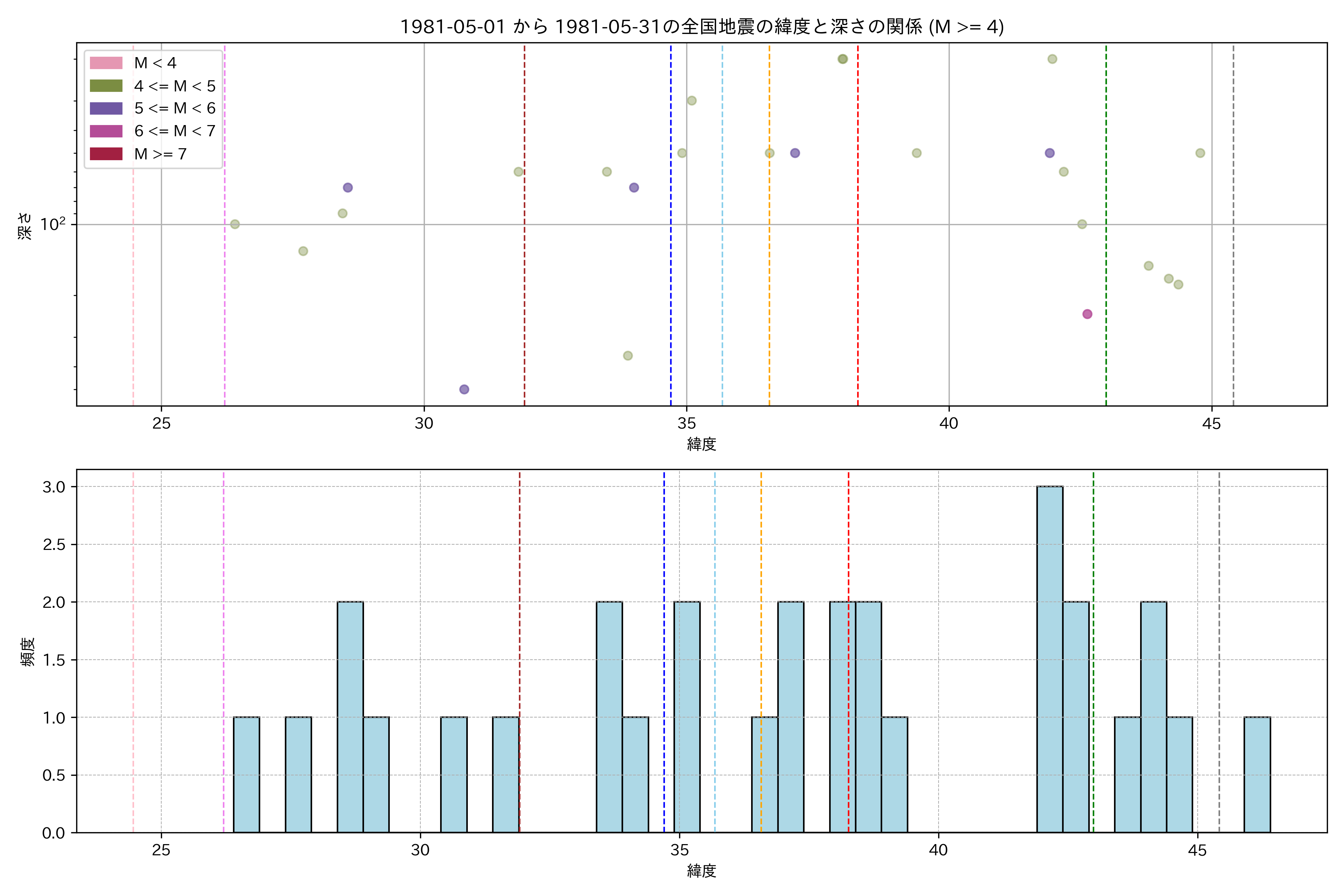Click the purple scatter point at the bottom near latitude 31
The height and width of the screenshot is (896, 1344).
tap(464, 389)
